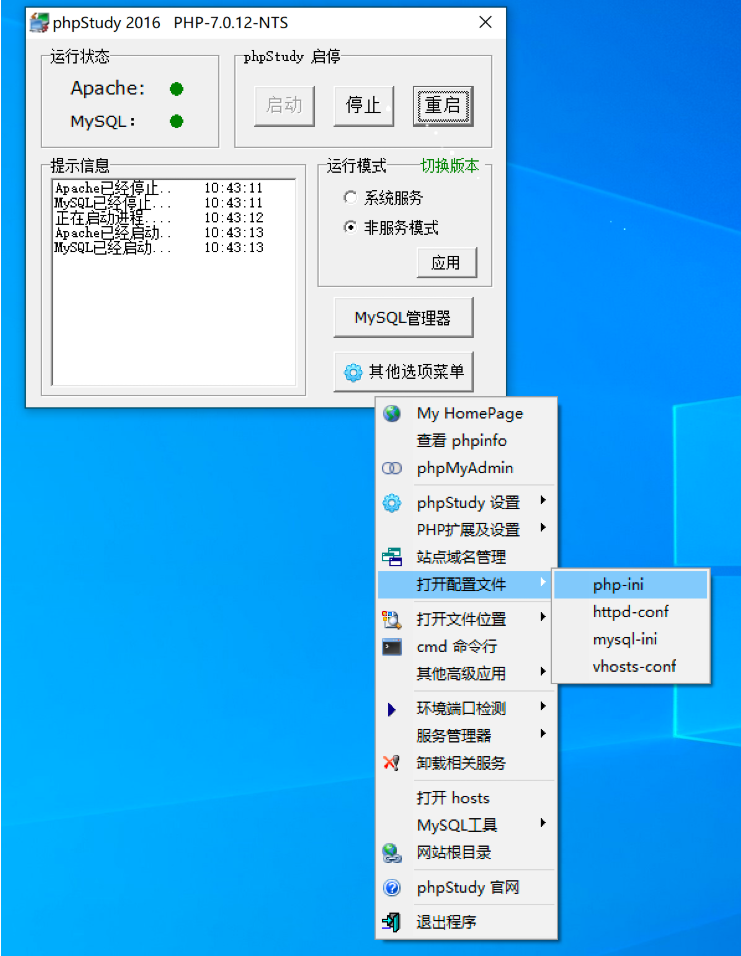Expand the PHP扩展及设置 submenu arrow
The height and width of the screenshot is (956, 741).
pos(543,528)
